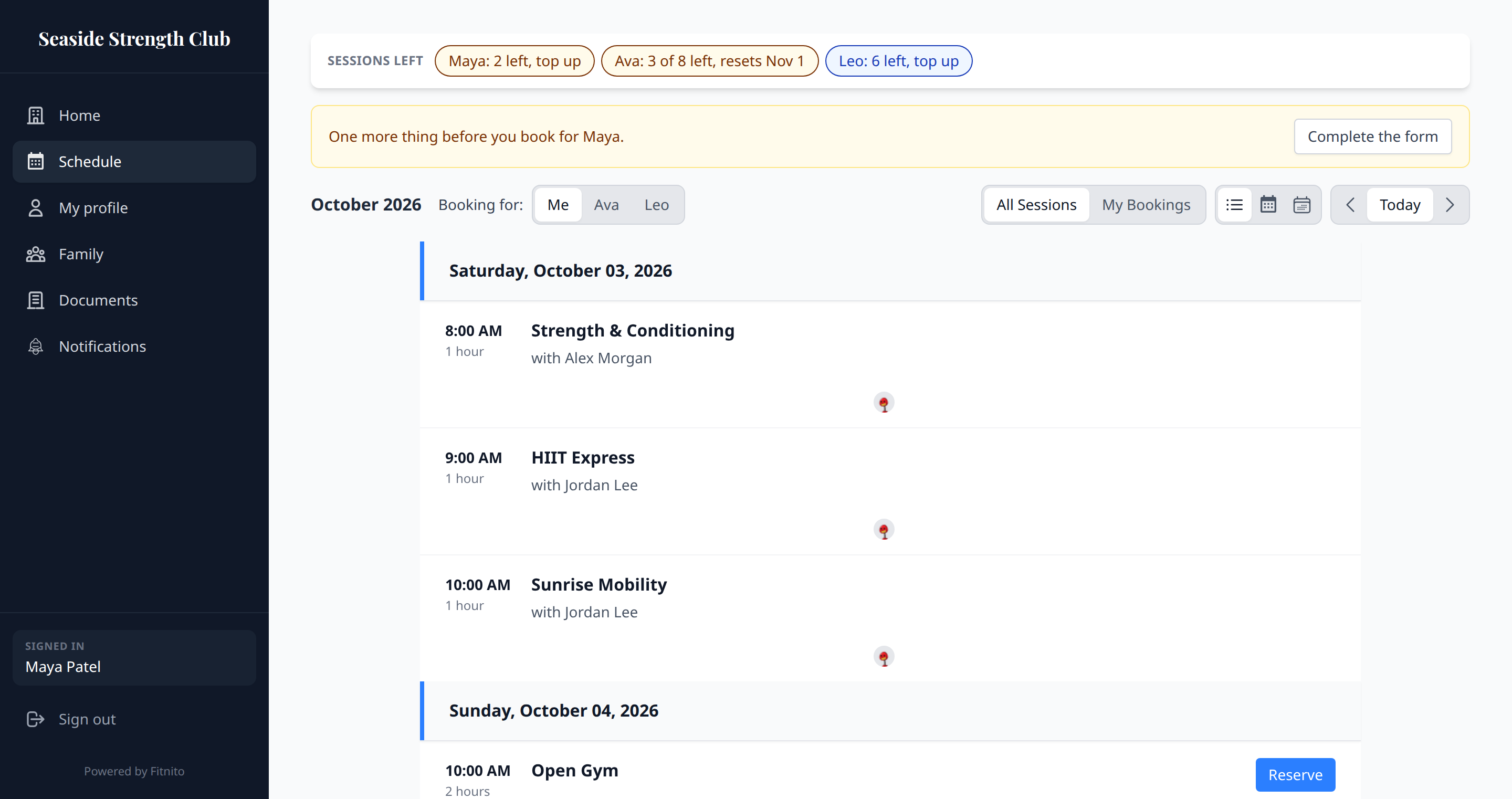The width and height of the screenshot is (1512, 799).
Task: Jump to Today
Action: pos(1400,204)
